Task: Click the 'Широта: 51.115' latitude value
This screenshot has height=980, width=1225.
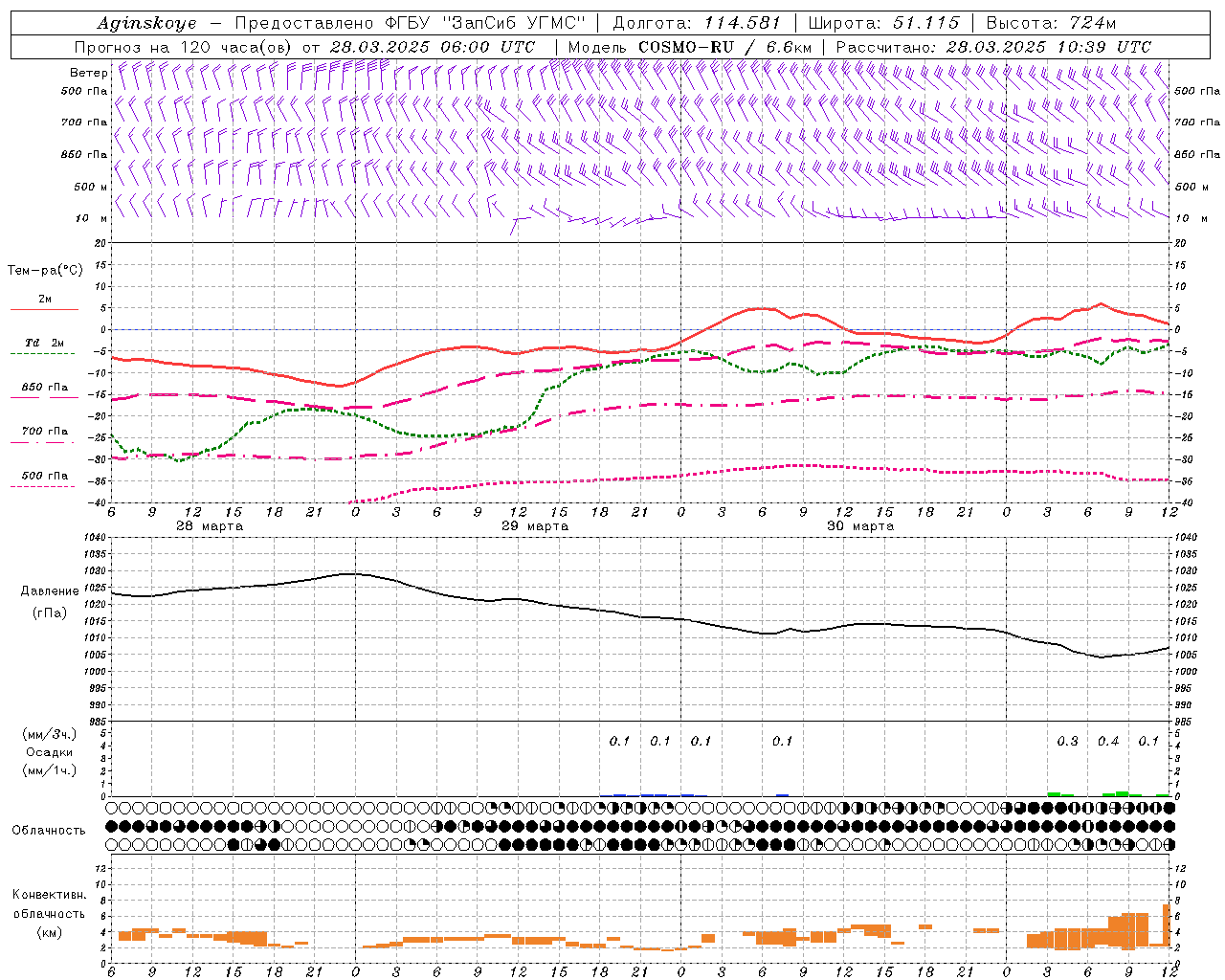Action: coord(883,24)
